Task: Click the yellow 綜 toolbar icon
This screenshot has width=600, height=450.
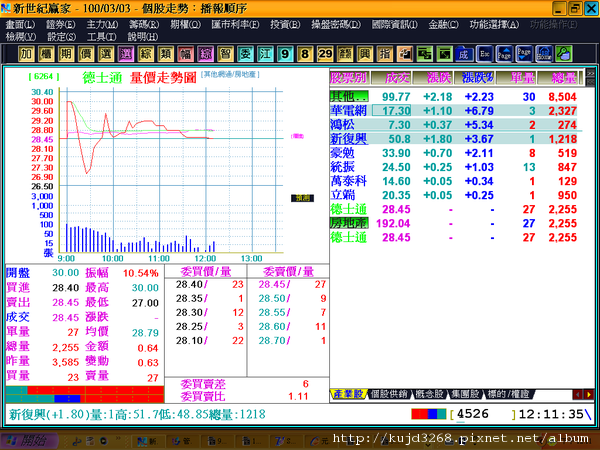Action: (145, 54)
